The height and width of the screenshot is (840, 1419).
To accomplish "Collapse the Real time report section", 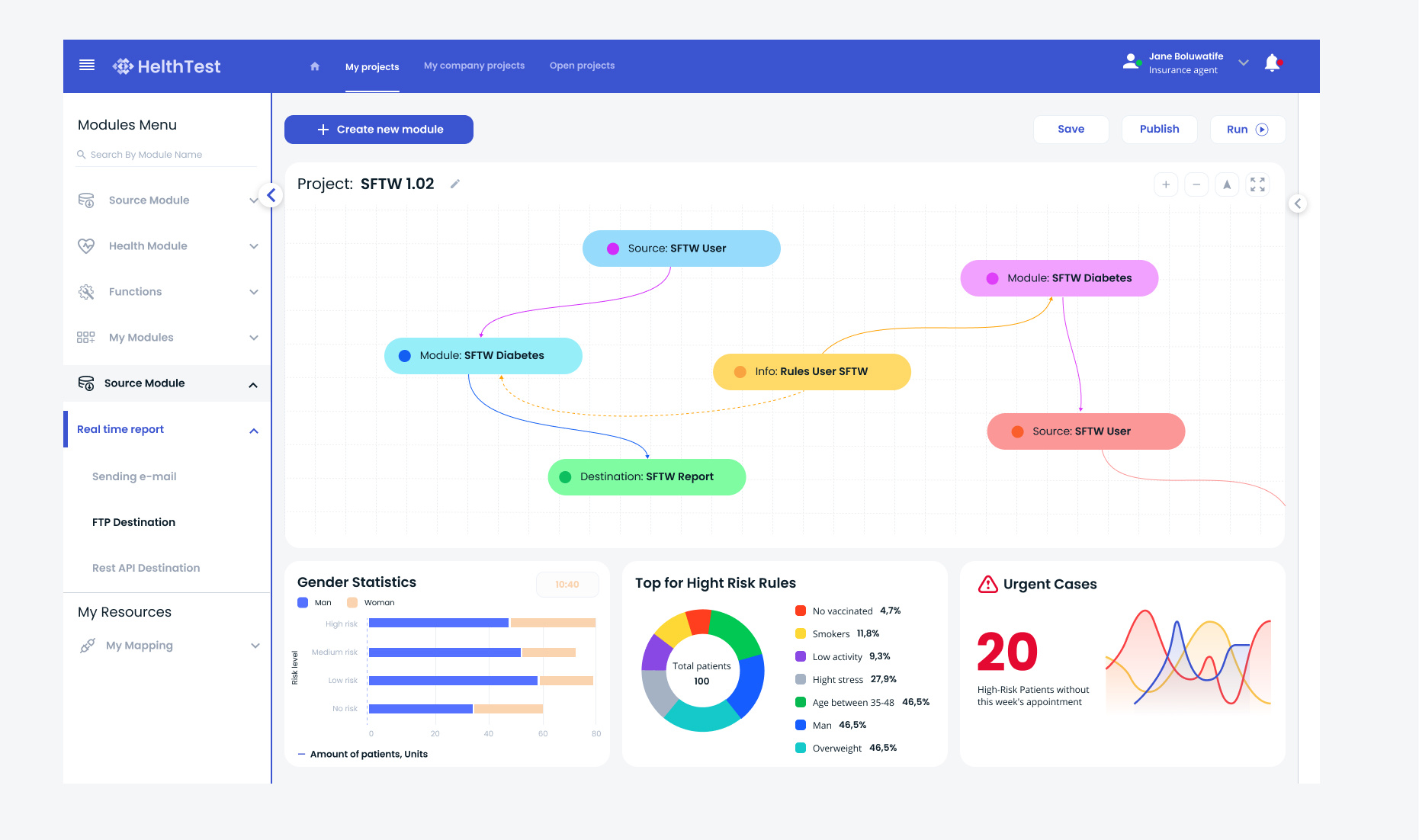I will click(253, 430).
